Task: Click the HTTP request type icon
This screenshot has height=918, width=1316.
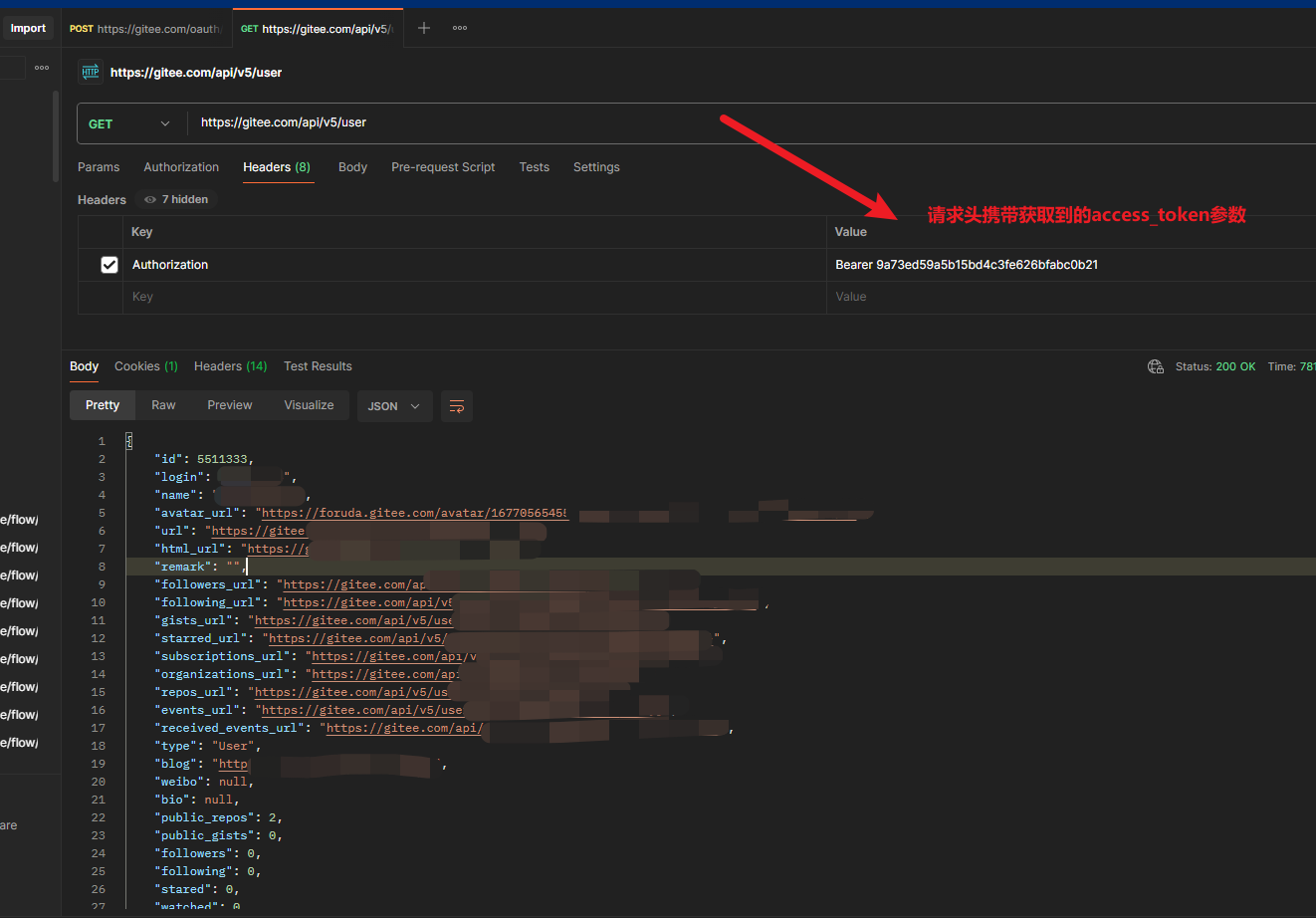Action: coord(90,72)
